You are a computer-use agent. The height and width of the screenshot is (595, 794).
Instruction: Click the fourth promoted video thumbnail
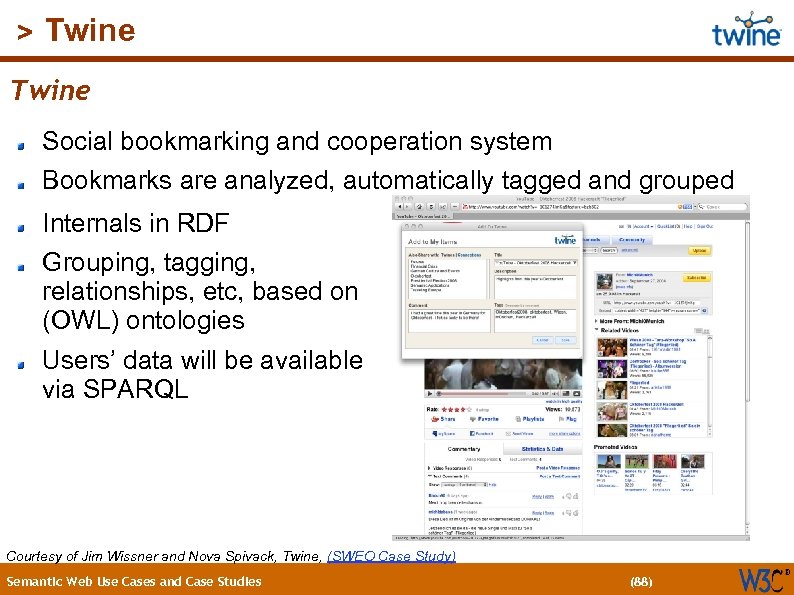[693, 461]
